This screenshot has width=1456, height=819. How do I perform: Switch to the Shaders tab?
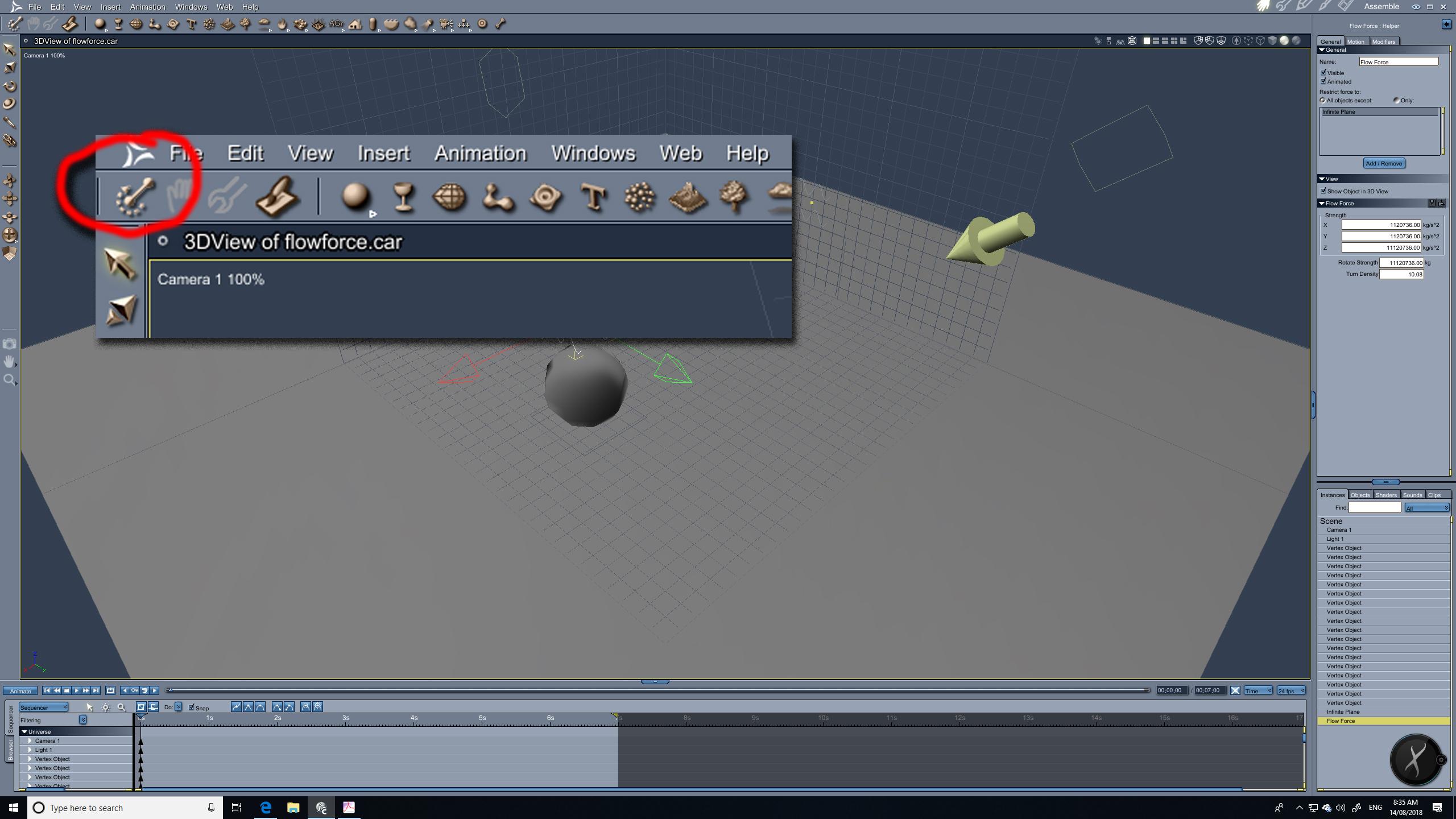pos(1386,495)
